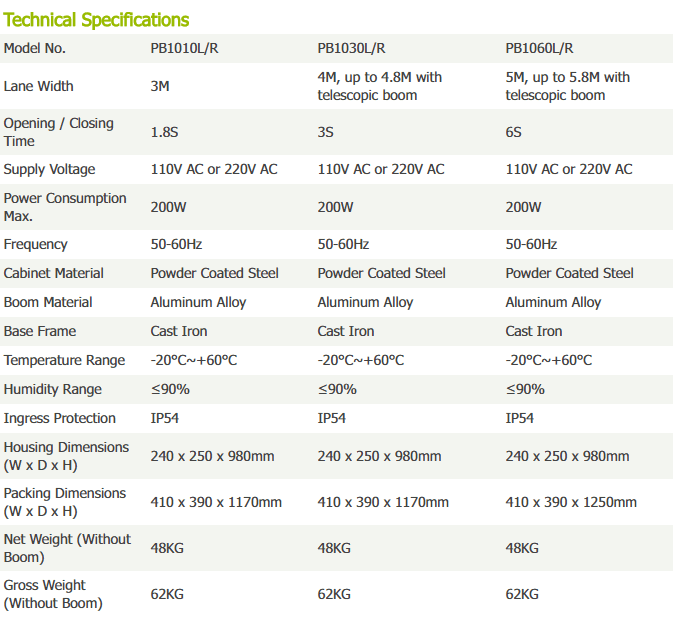Click the 5M telescopic boom lane width cell
673x620 pixels.
click(x=567, y=86)
